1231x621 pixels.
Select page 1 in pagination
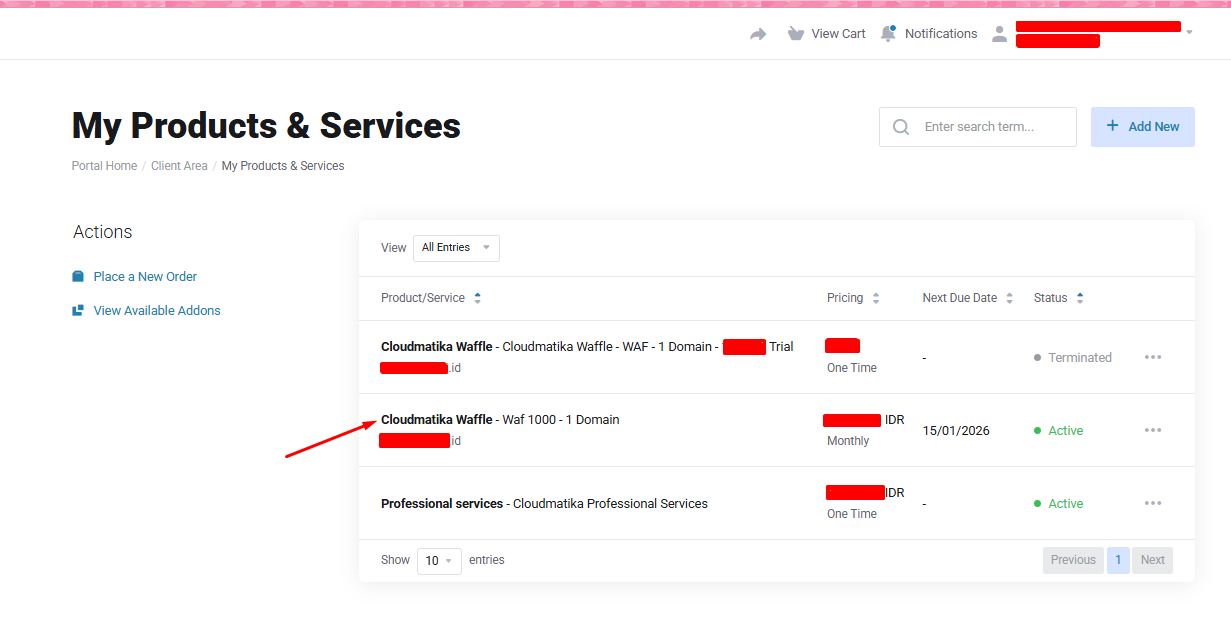pyautogui.click(x=1118, y=560)
